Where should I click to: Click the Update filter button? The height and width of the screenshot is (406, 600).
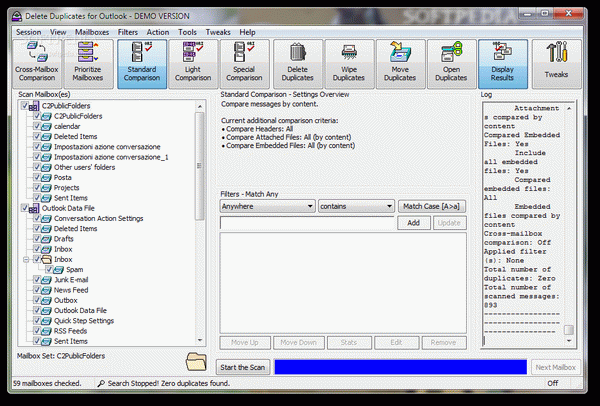449,223
